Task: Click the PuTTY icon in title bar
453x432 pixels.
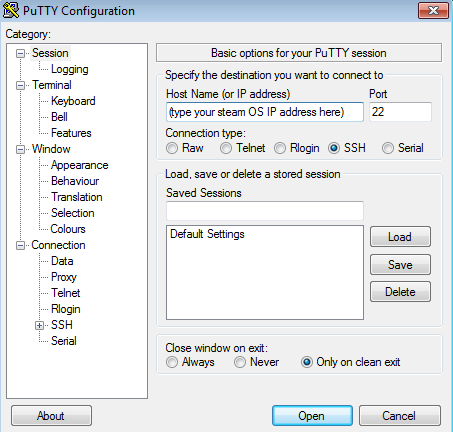Action: pos(11,10)
